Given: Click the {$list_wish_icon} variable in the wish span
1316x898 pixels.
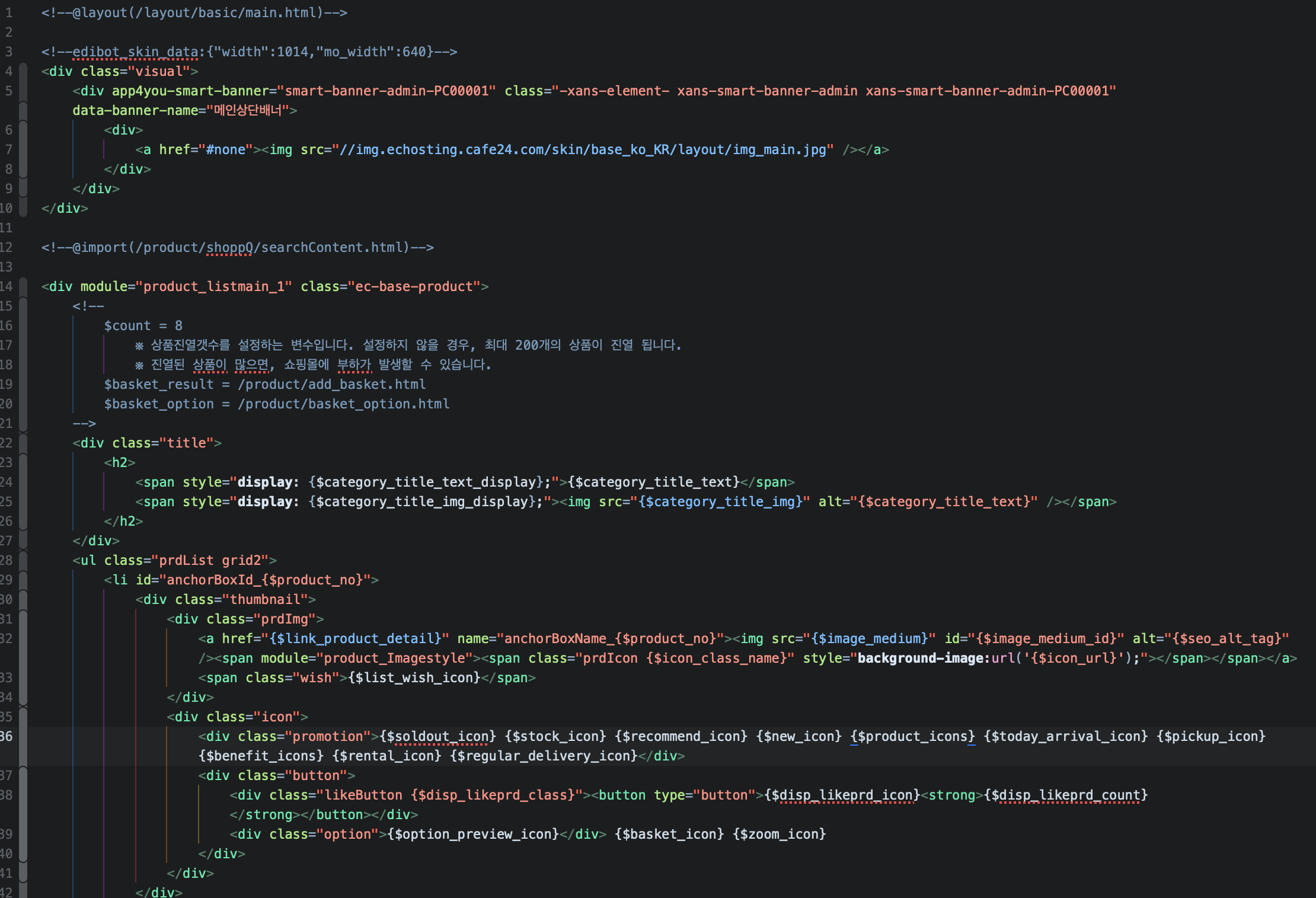Looking at the screenshot, I should [414, 678].
